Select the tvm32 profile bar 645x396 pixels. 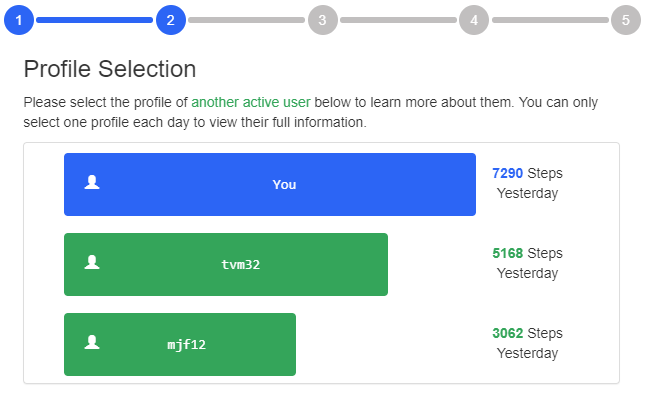226,264
